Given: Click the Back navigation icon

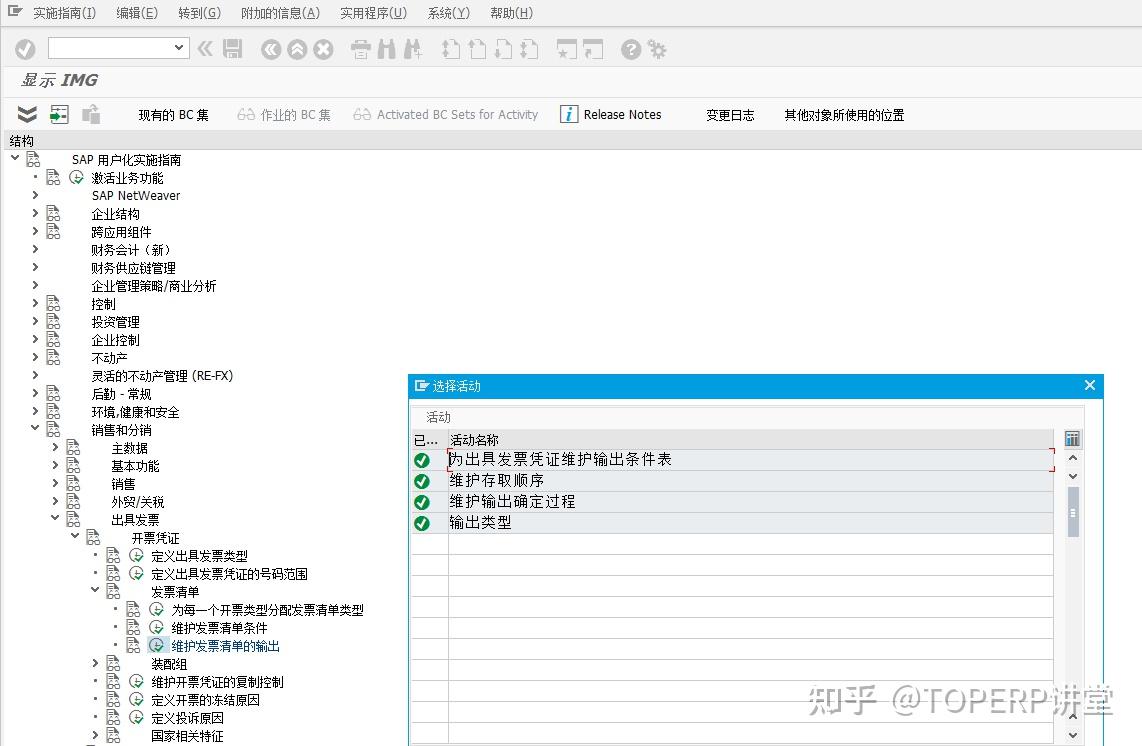Looking at the screenshot, I should [271, 48].
